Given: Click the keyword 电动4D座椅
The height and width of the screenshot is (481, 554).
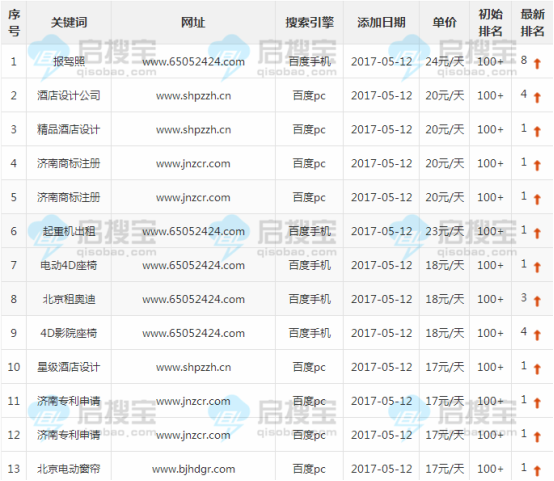Looking at the screenshot, I should tap(69, 265).
